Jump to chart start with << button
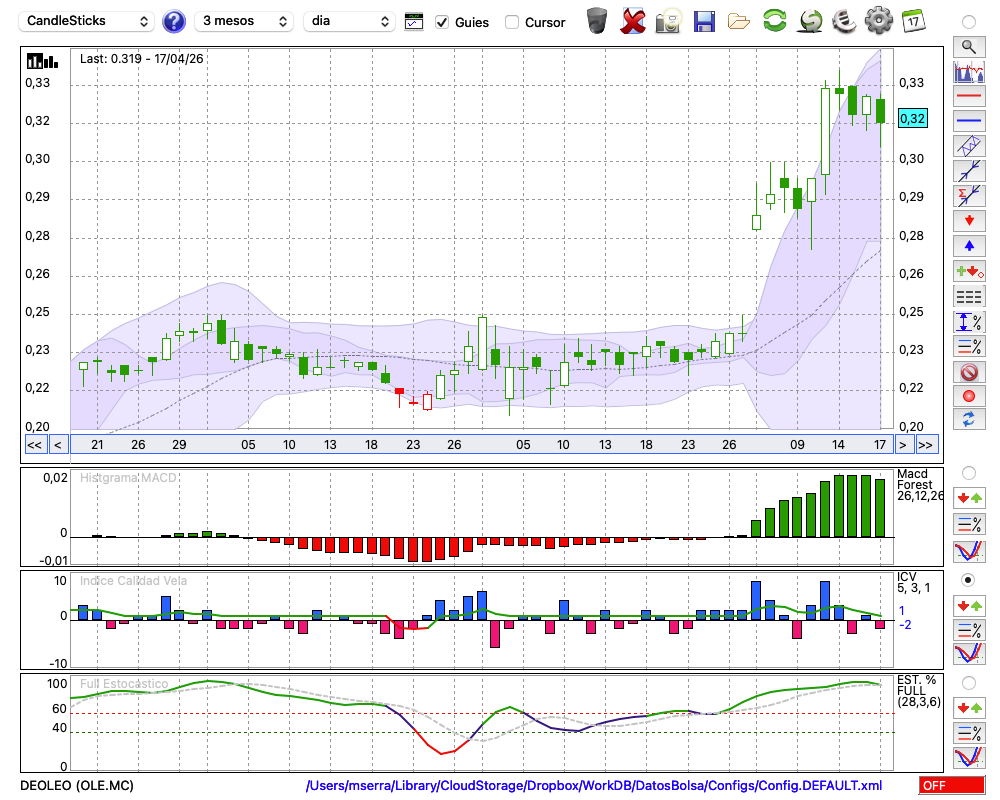Viewport: 1000px width, 800px height. pyautogui.click(x=34, y=445)
